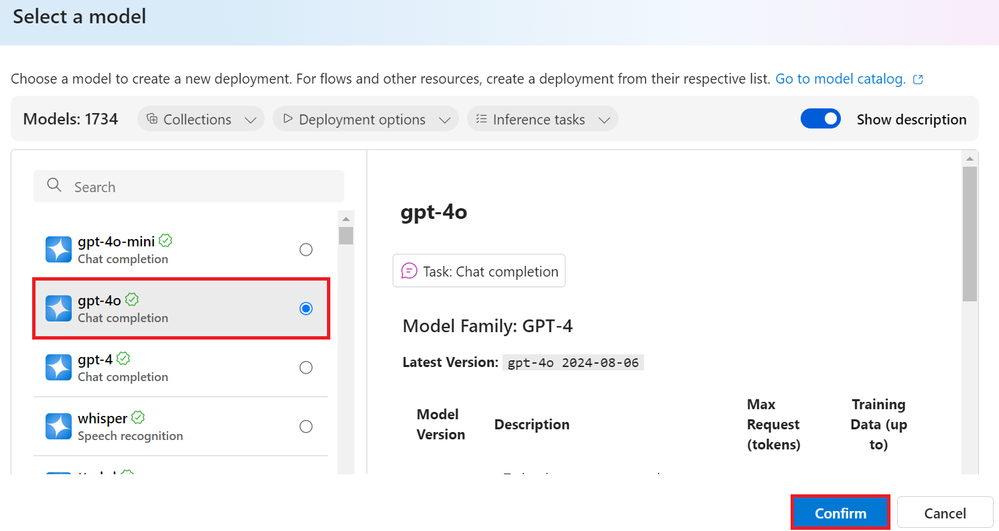Click the Select a model dialog title

coord(80,17)
